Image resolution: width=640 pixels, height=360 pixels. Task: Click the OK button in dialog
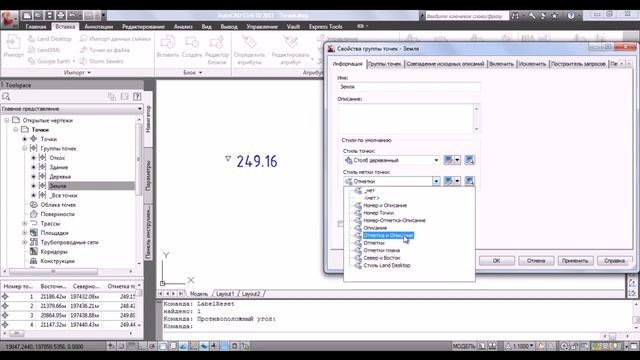pos(496,261)
